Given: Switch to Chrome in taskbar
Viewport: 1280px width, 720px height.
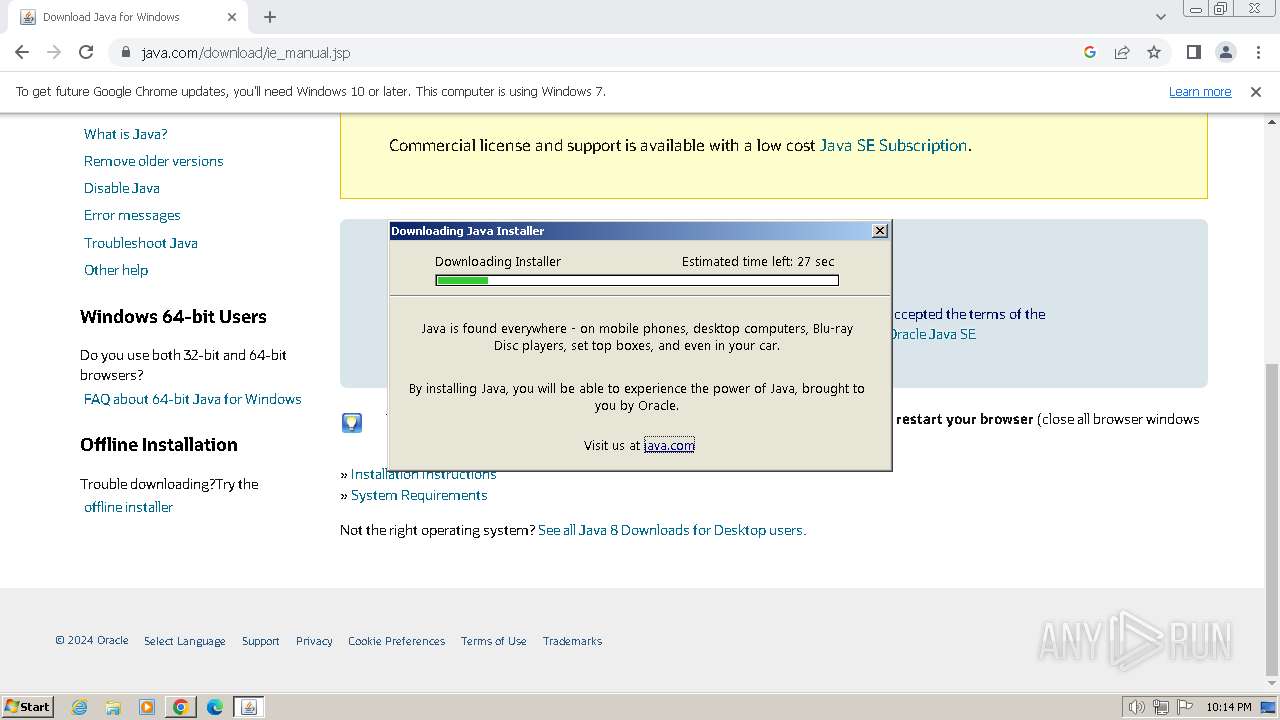Looking at the screenshot, I should [181, 707].
